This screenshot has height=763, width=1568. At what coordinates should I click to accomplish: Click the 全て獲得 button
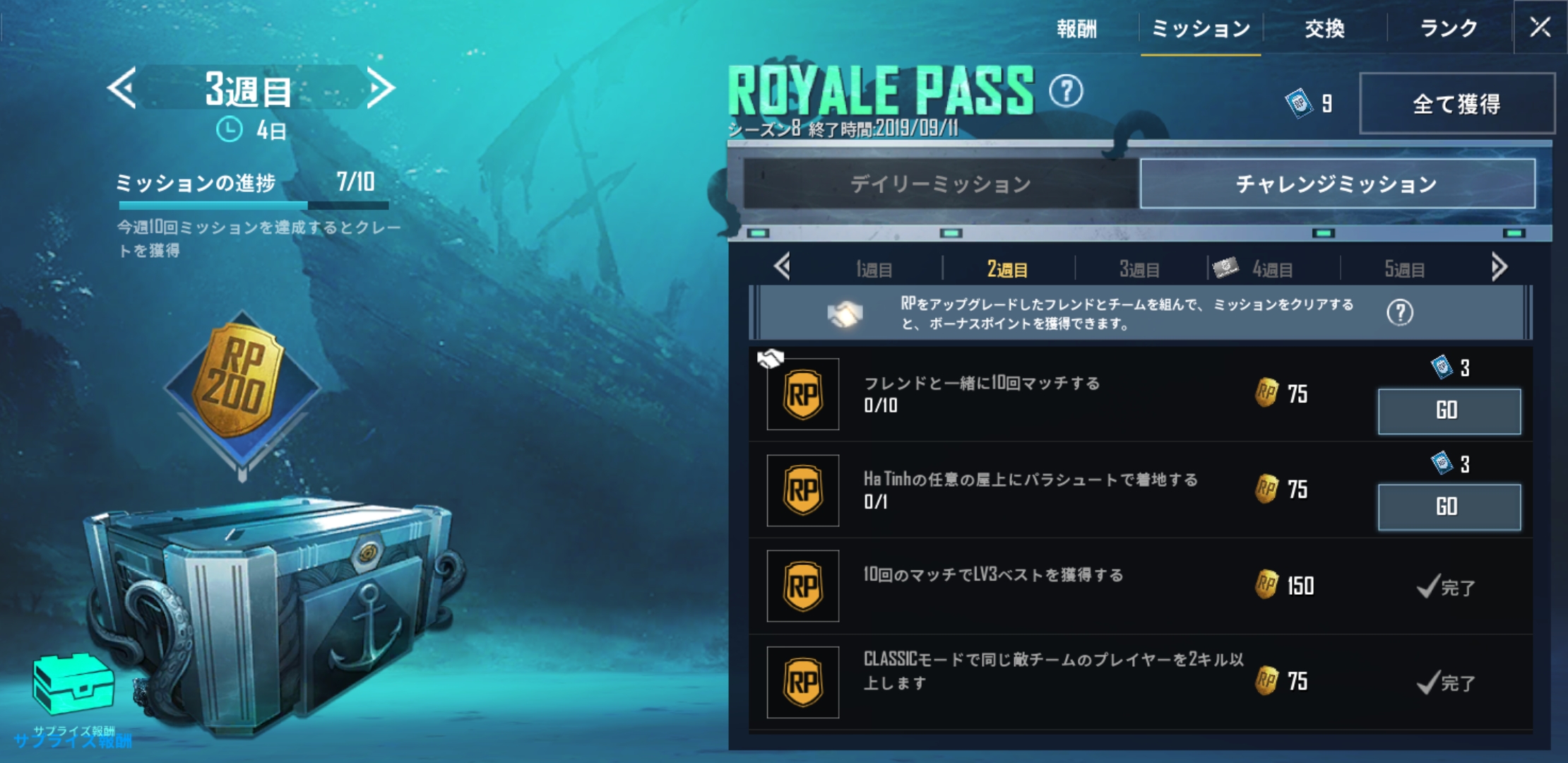tap(1456, 104)
